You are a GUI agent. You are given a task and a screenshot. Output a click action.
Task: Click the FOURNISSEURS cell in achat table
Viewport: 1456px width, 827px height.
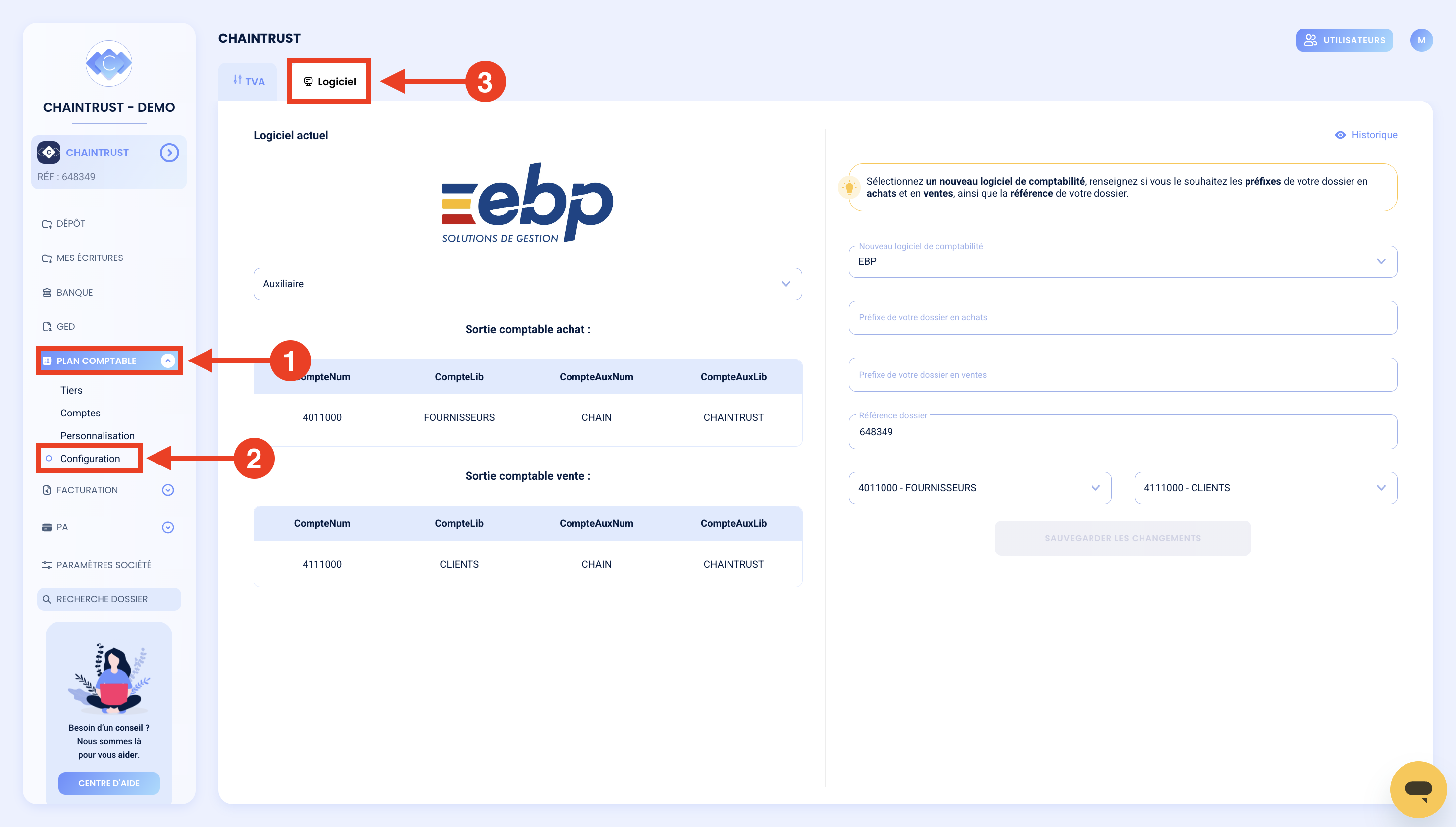[x=460, y=417]
